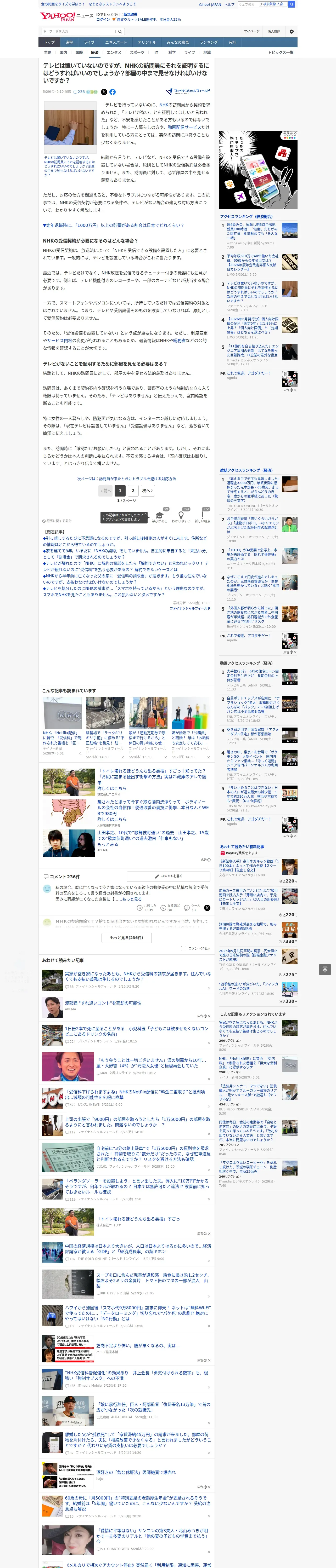Select the エンタメ category tab

(114, 52)
